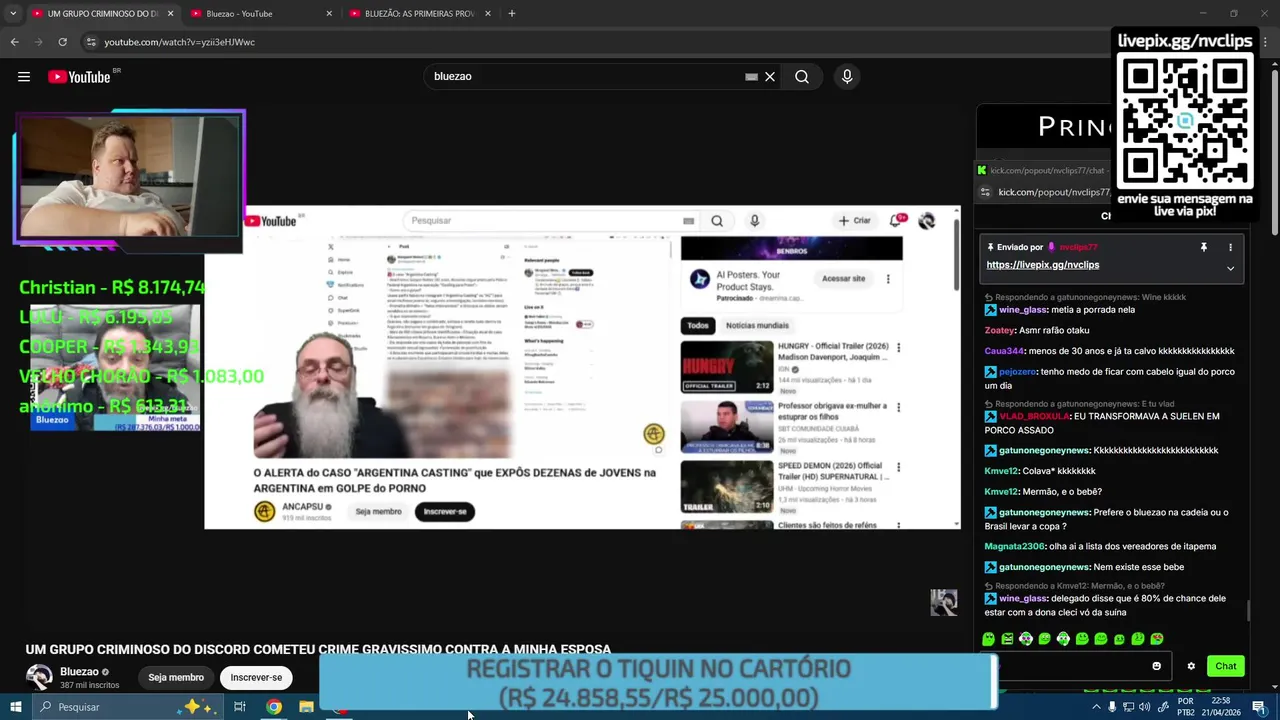Open options for SPEED DEMON video
The image size is (1280, 720).
click(x=898, y=467)
